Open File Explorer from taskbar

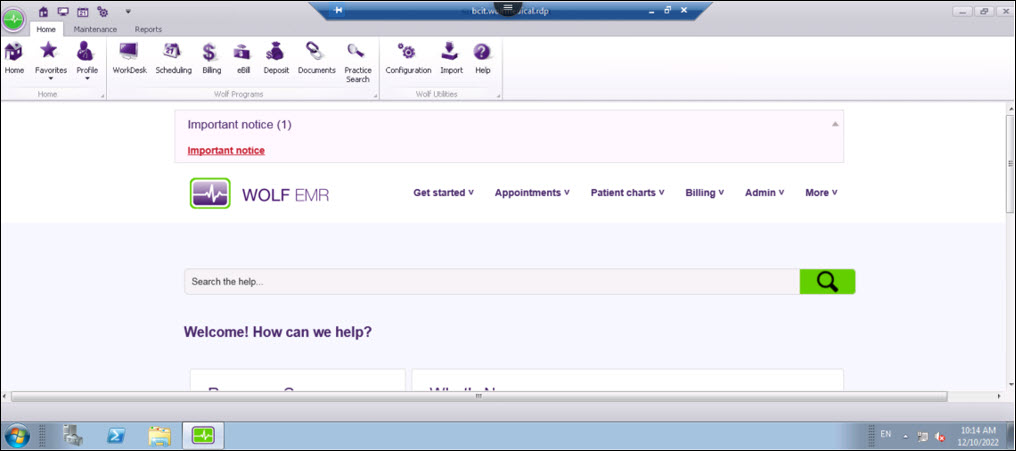159,435
